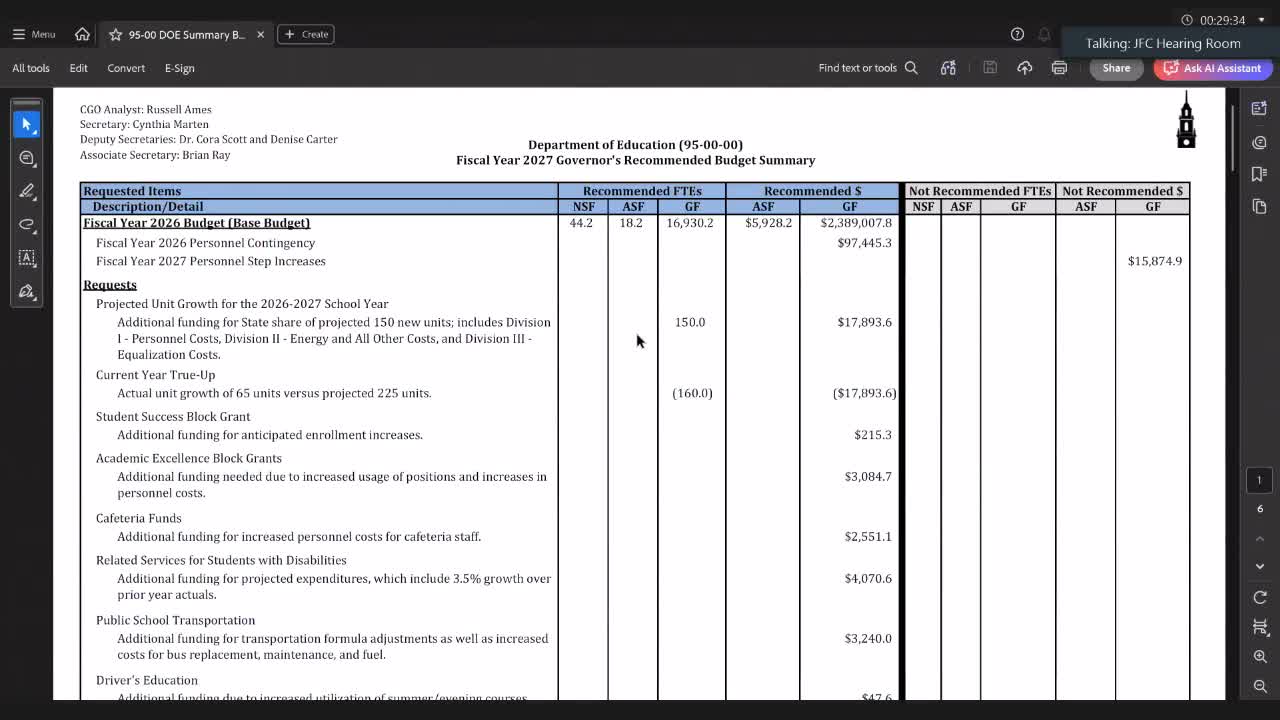Launch Ask AI Assistant
Screen dimensions: 1280x720
coord(1212,68)
